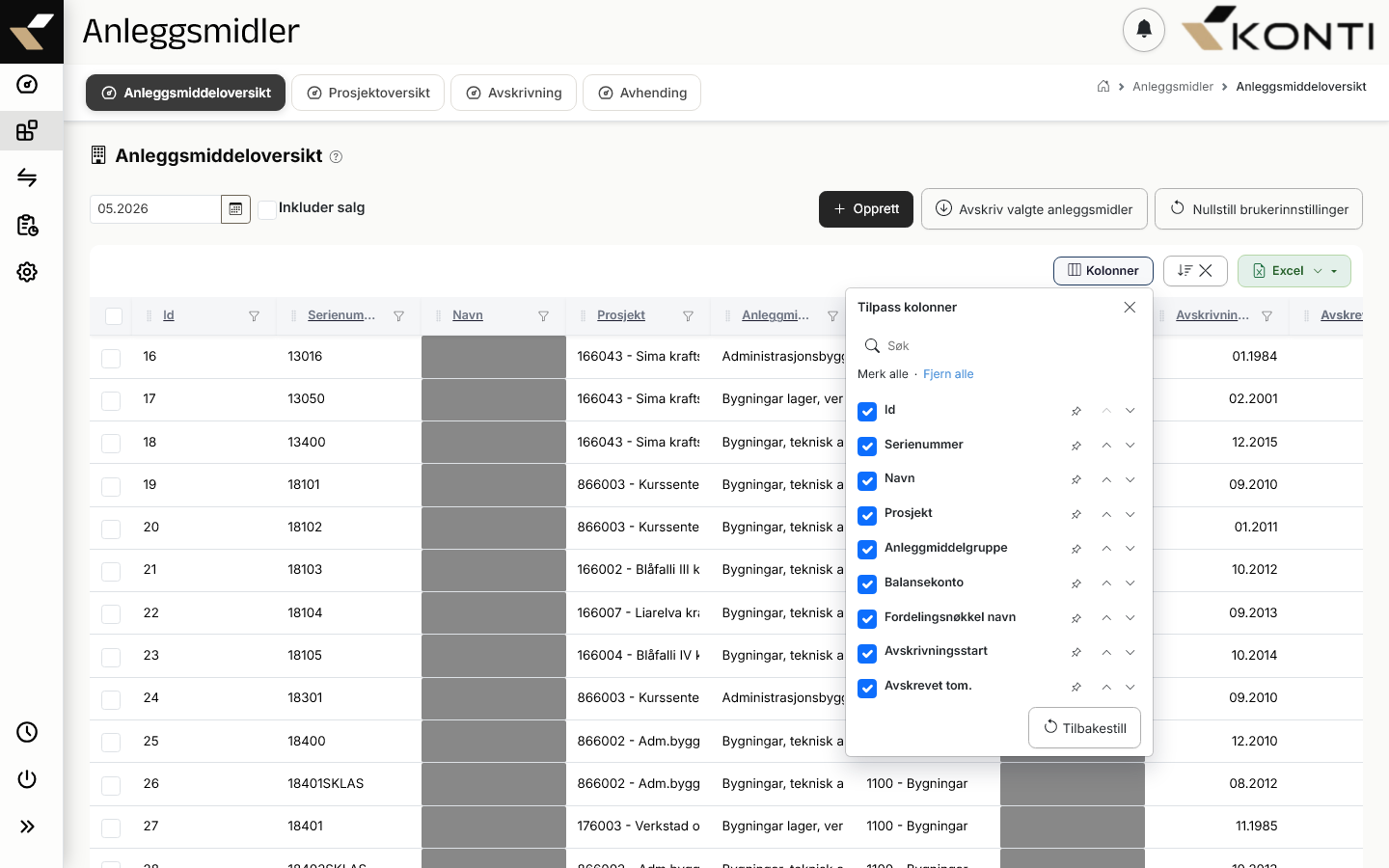This screenshot has width=1389, height=868.
Task: Click the Merk alle link
Action: (883, 374)
